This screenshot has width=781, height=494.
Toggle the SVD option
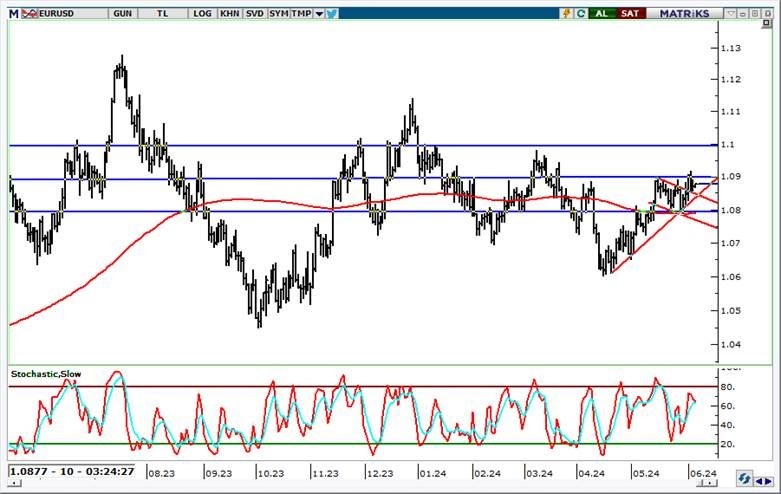tap(255, 13)
